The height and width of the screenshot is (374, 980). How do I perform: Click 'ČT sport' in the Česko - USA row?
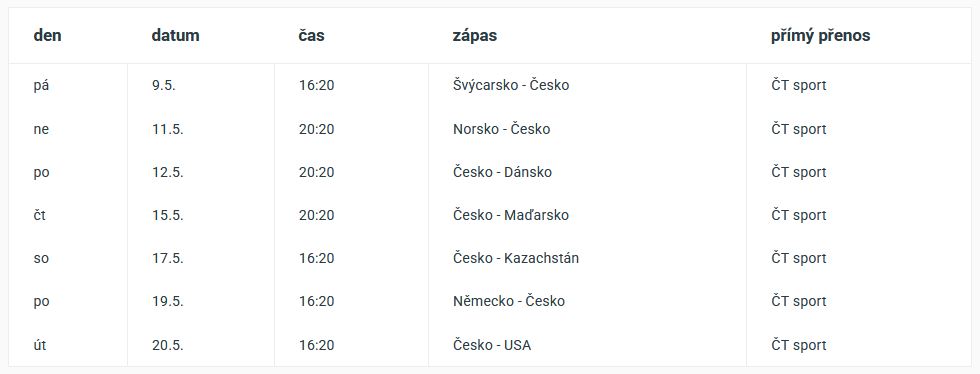pyautogui.click(x=798, y=345)
